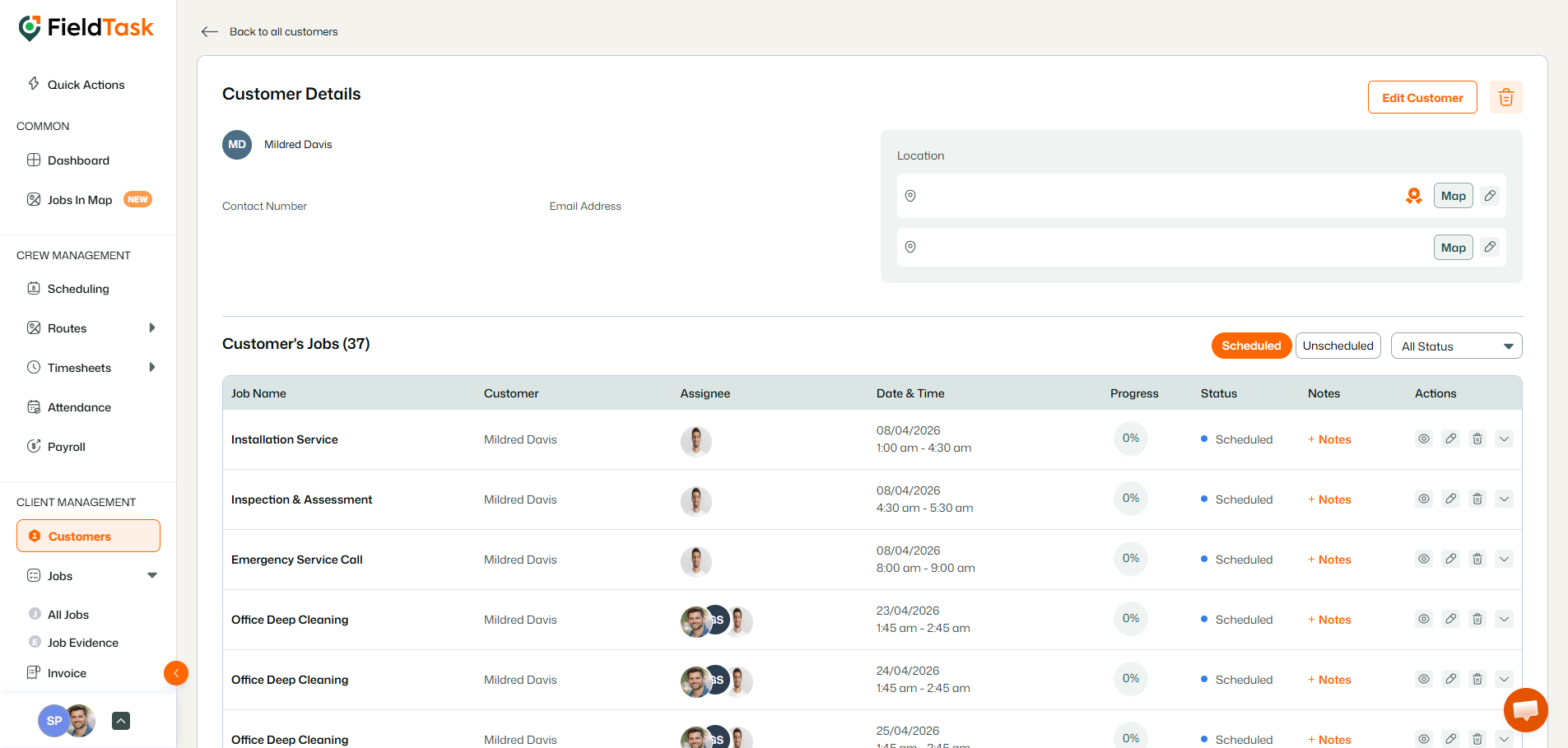Open Invoice in the sidebar

click(x=57, y=673)
